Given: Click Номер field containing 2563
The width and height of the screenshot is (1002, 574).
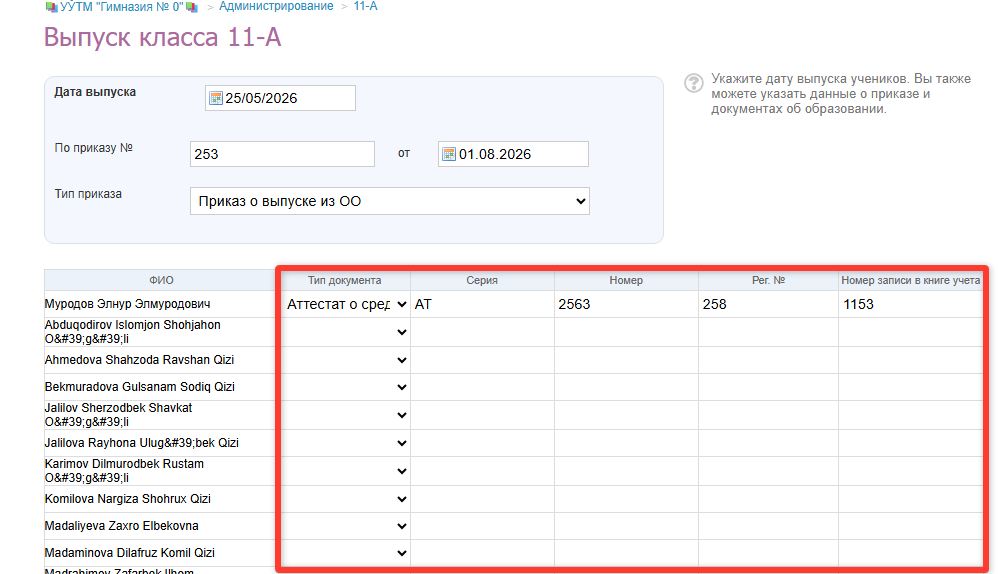Looking at the screenshot, I should [x=626, y=304].
